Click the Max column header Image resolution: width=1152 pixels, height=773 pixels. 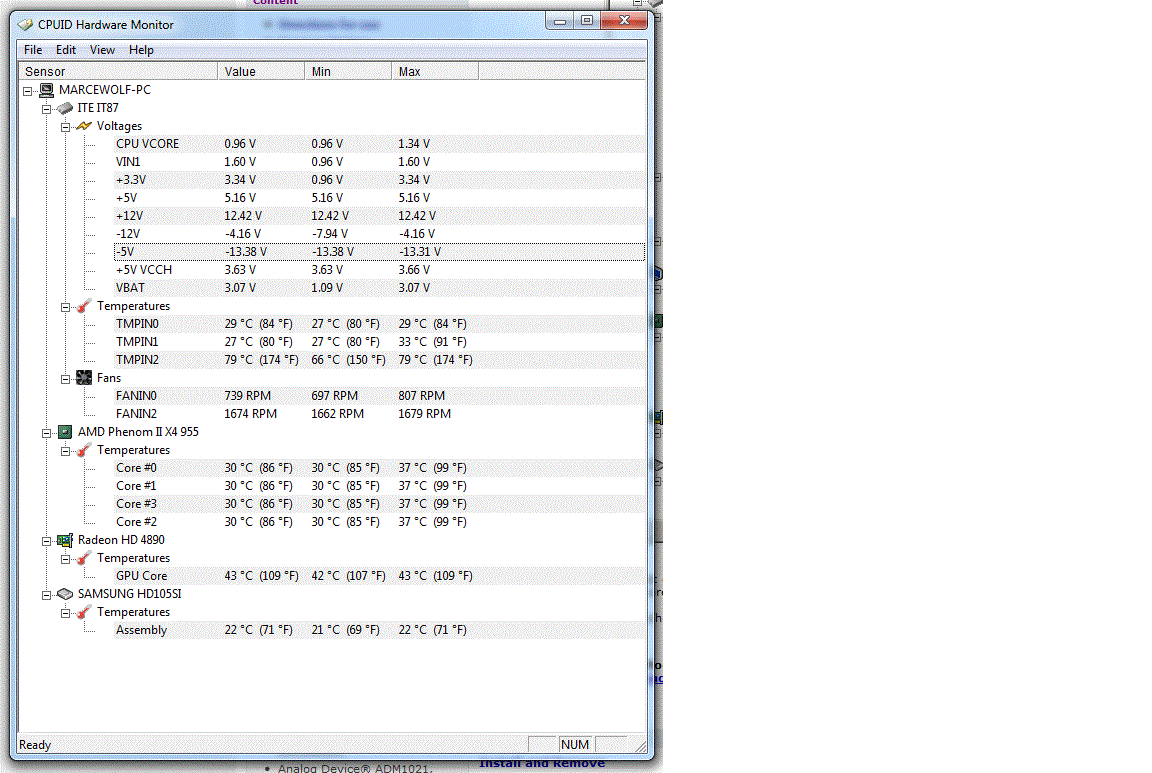click(x=435, y=71)
